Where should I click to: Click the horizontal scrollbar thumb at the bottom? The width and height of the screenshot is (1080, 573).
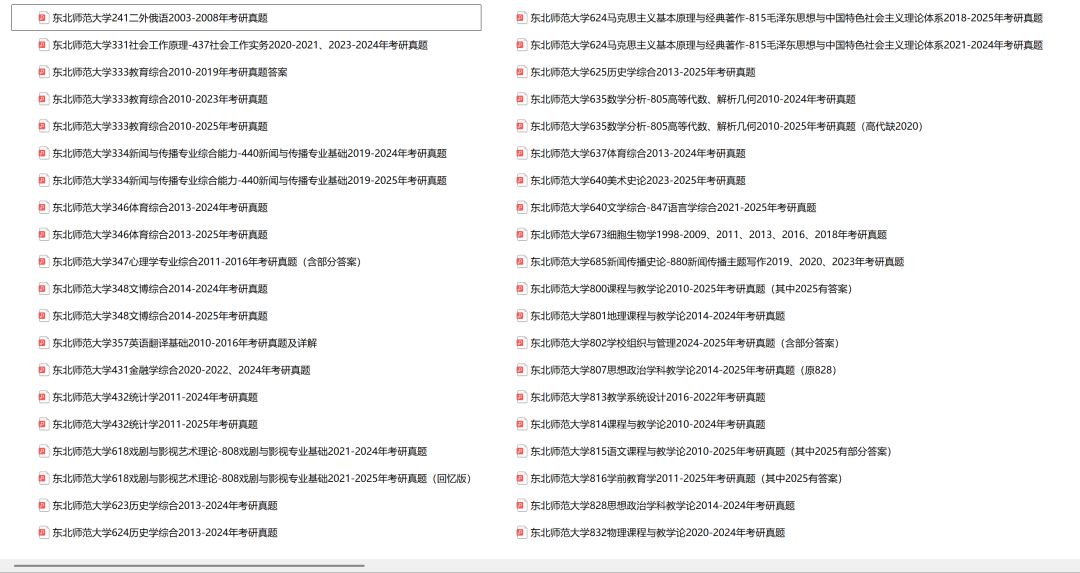click(189, 566)
